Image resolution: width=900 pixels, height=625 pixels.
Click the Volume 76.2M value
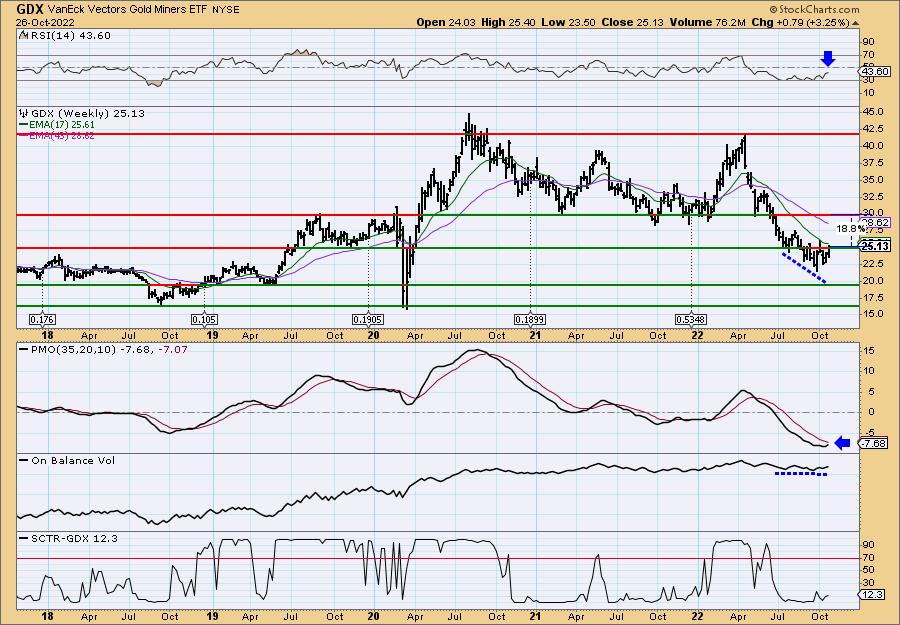coord(707,23)
